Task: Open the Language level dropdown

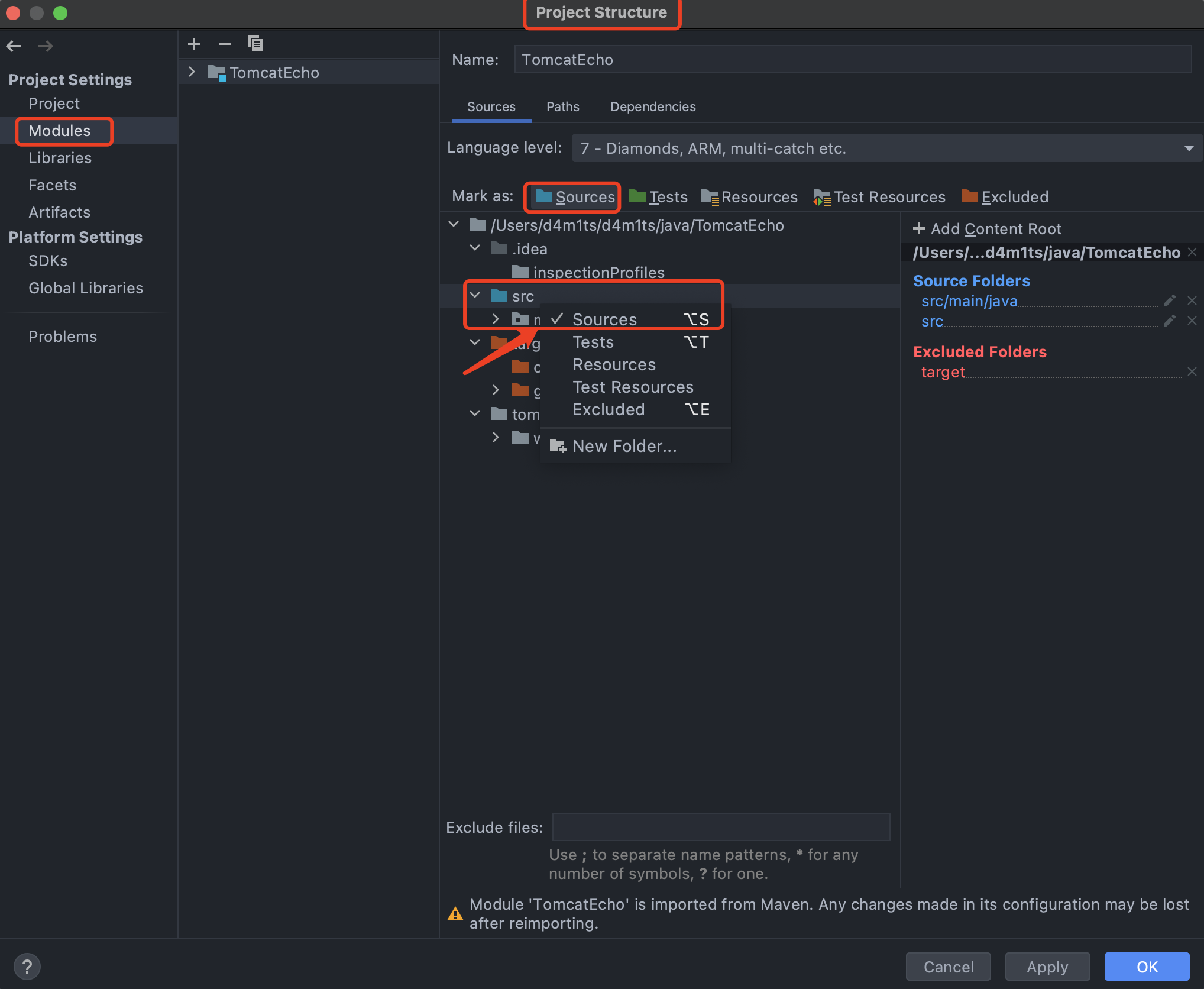Action: pyautogui.click(x=886, y=148)
